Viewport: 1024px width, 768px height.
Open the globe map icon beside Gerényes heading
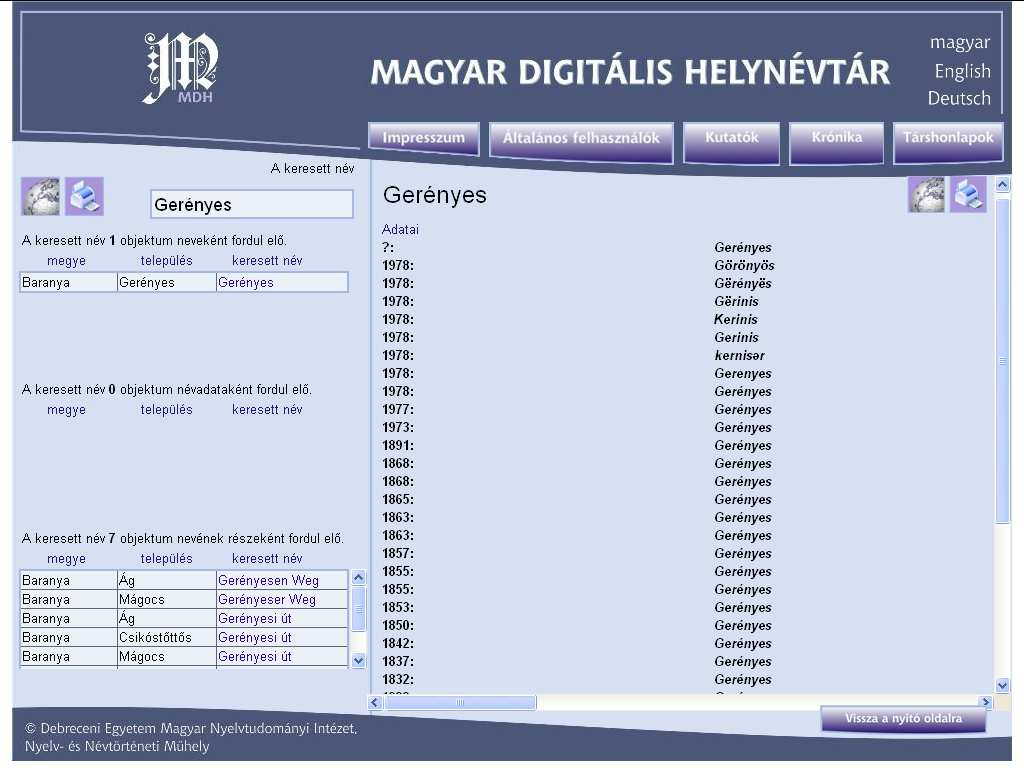click(926, 195)
